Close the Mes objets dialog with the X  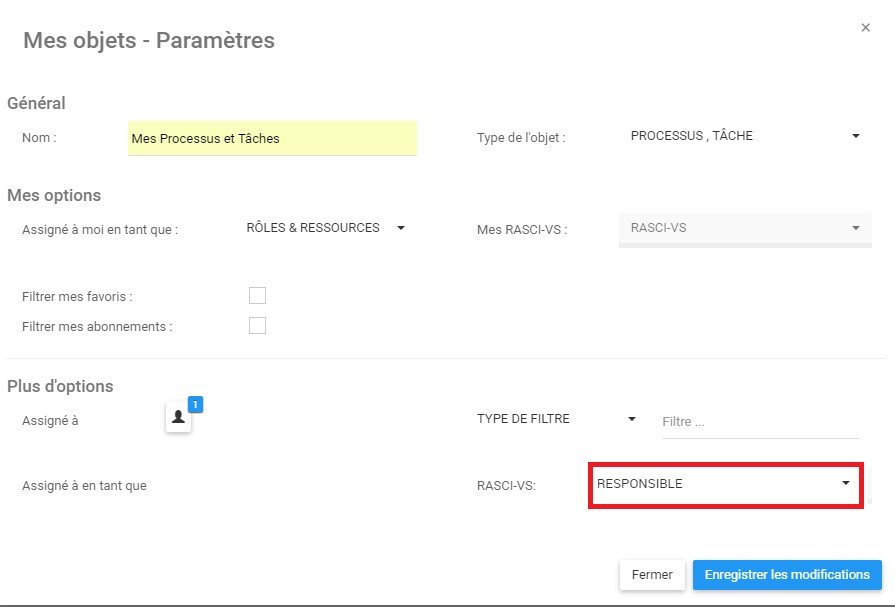tap(865, 28)
